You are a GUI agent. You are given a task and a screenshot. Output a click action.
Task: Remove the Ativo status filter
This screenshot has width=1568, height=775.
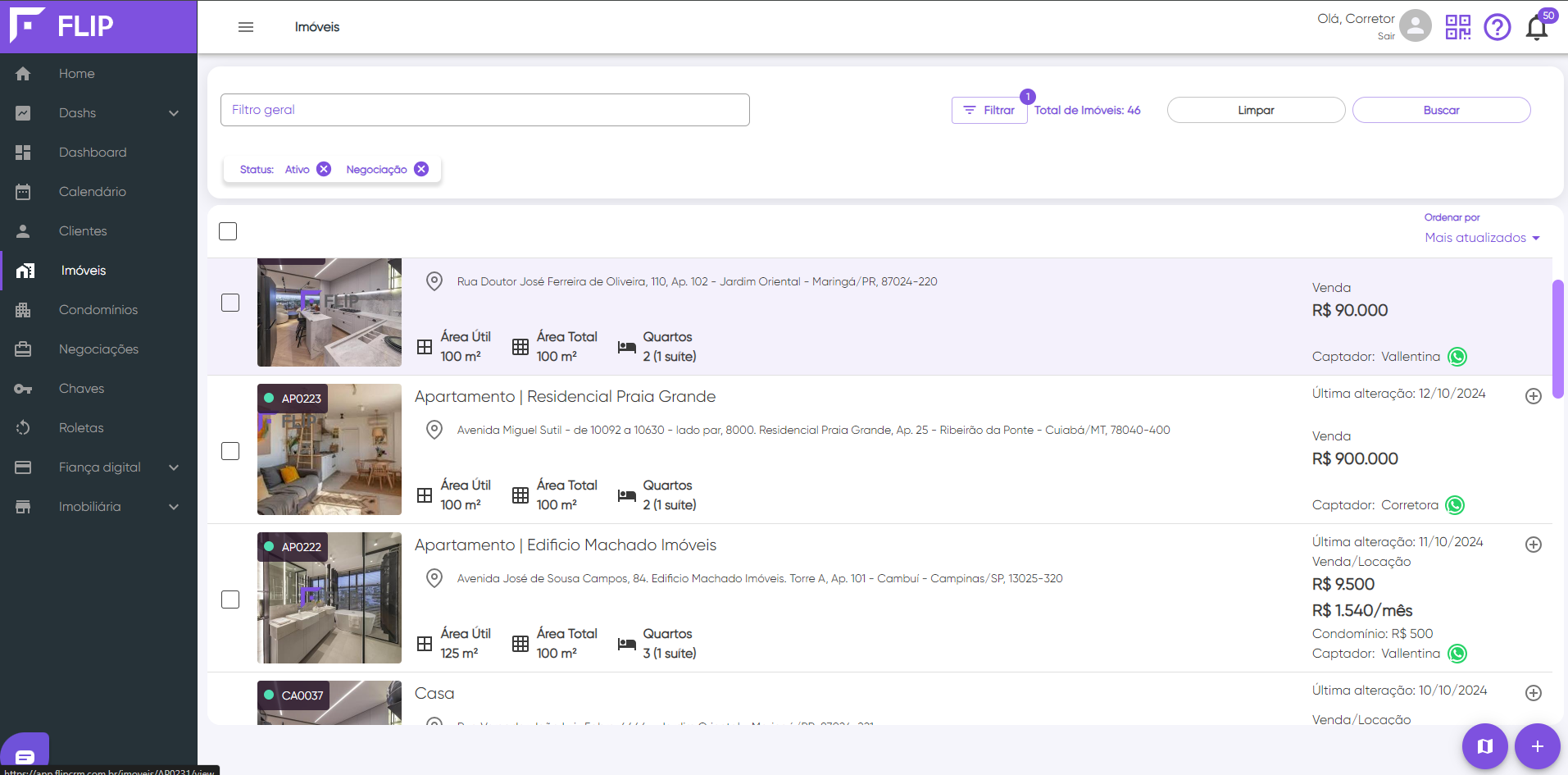click(324, 169)
